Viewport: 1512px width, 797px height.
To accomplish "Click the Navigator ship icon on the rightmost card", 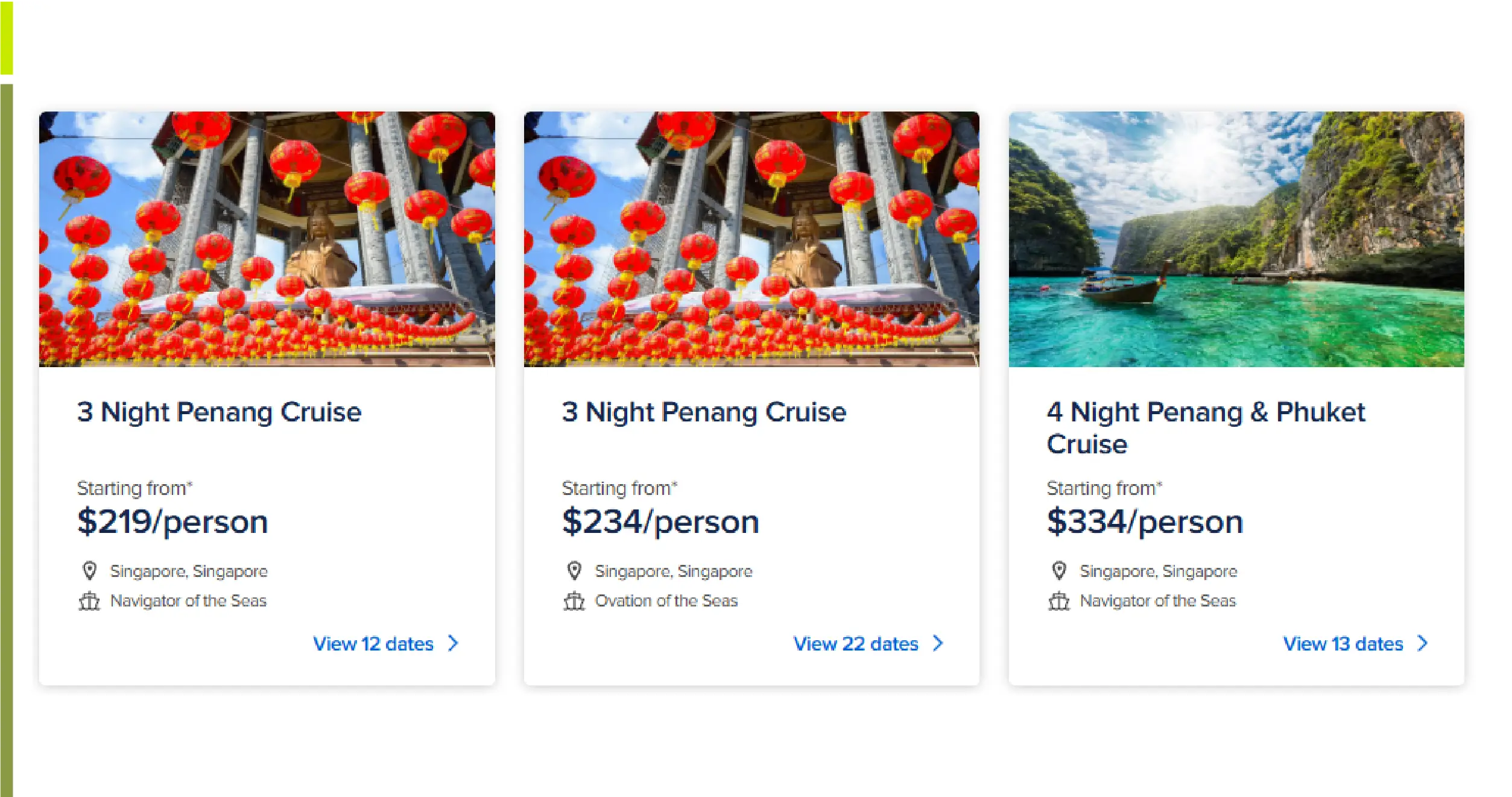I will pos(1059,600).
